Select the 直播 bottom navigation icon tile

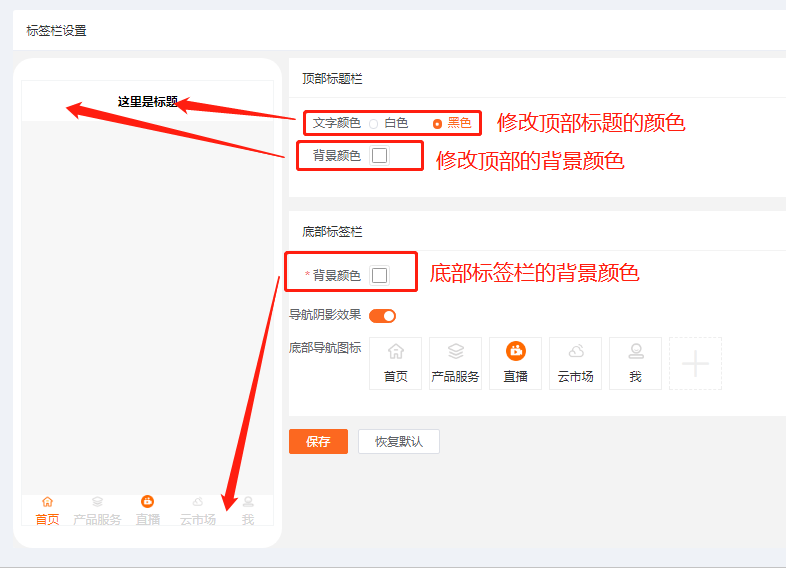515,363
